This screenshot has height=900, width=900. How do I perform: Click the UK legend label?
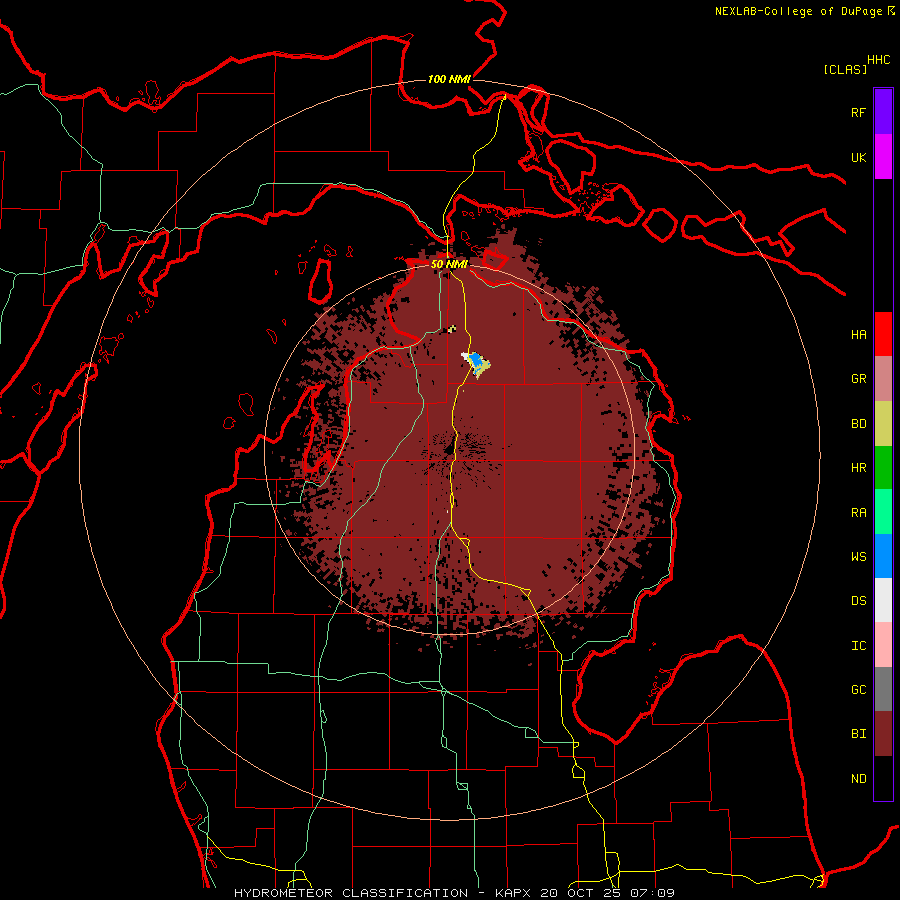click(x=858, y=157)
